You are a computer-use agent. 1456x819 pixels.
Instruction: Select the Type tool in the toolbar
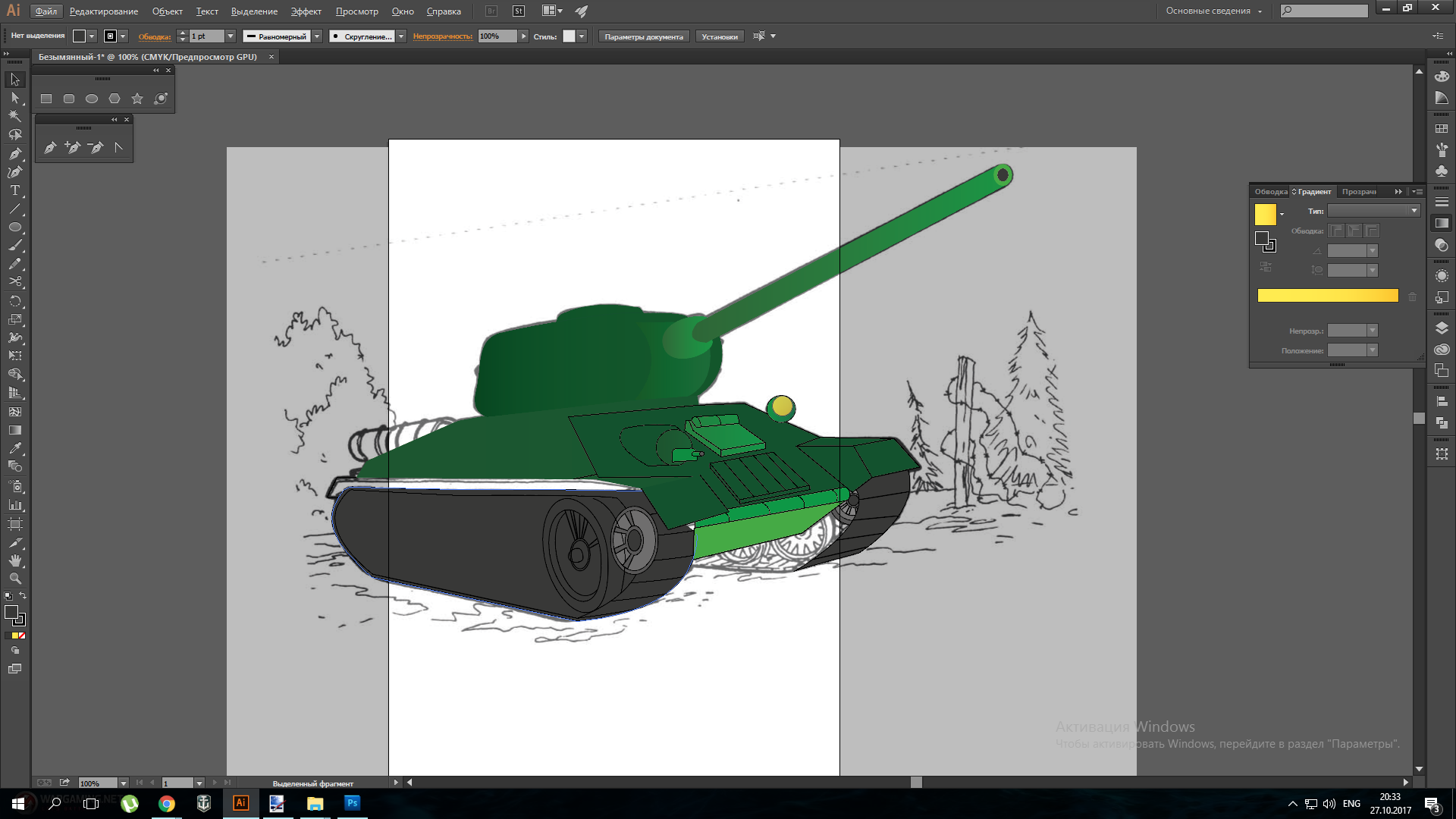click(14, 190)
